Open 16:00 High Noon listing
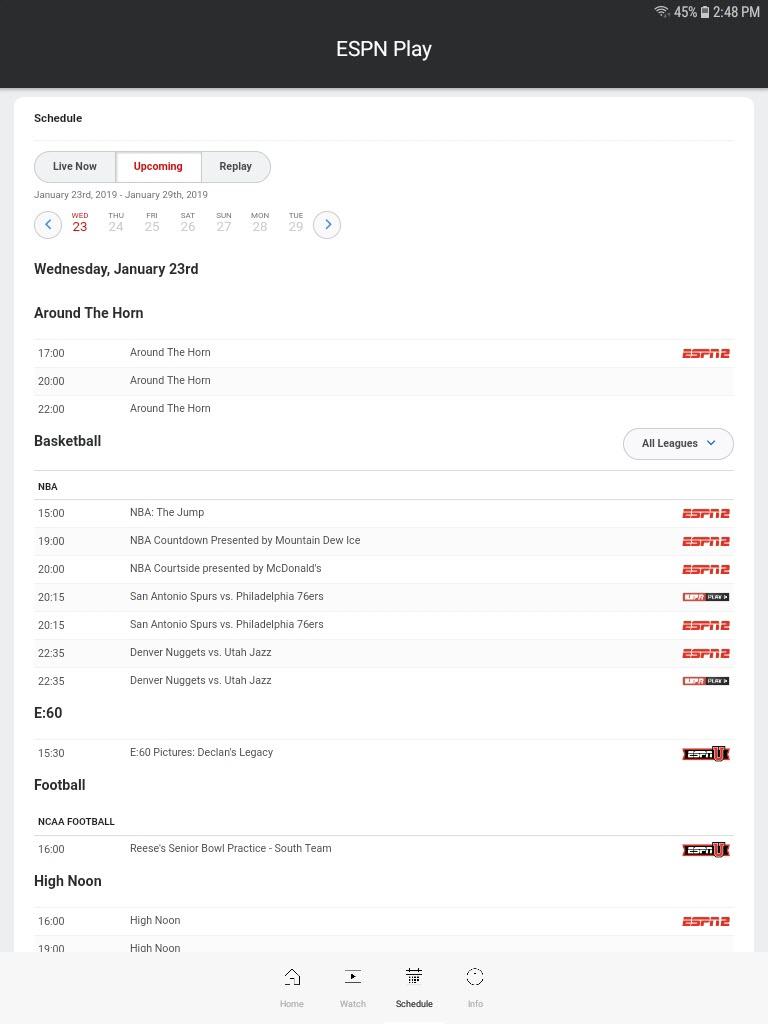The image size is (768, 1024). point(384,921)
